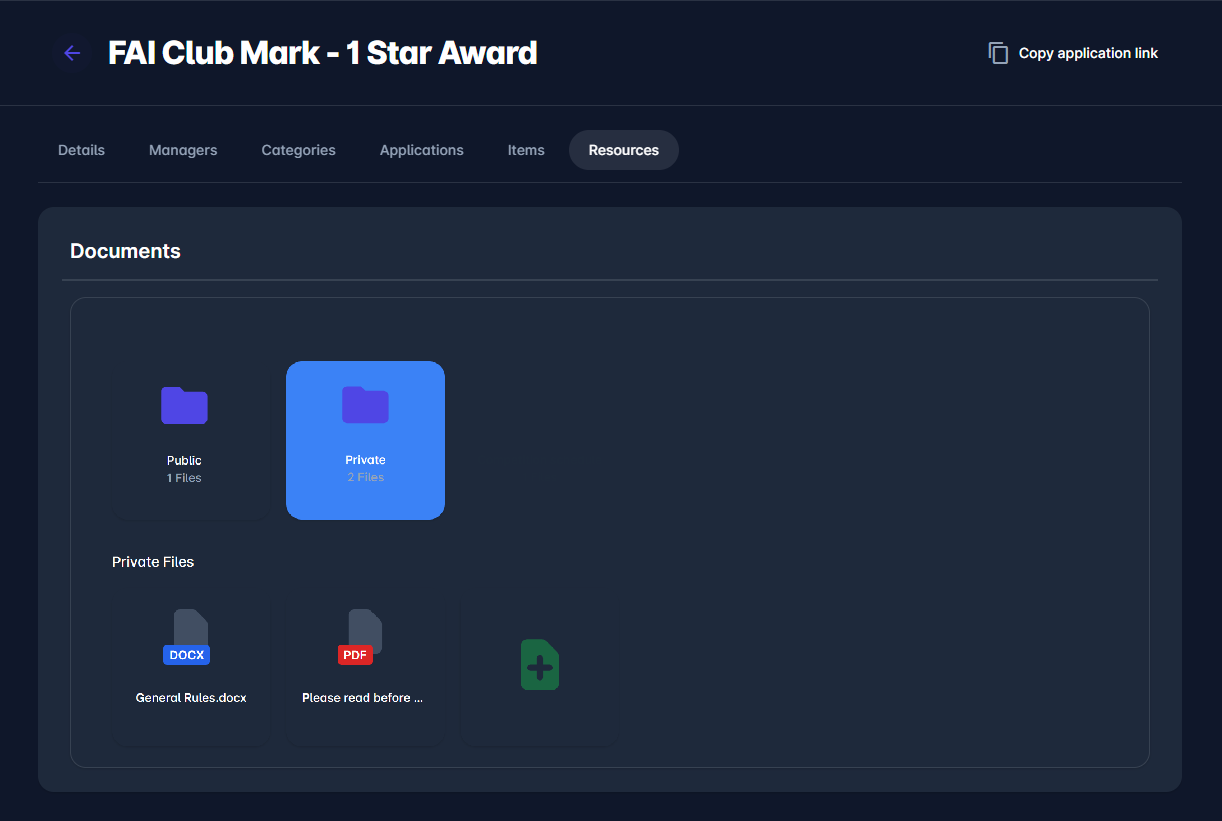Viewport: 1222px width, 821px height.
Task: Switch to the Details tab
Action: coord(81,150)
